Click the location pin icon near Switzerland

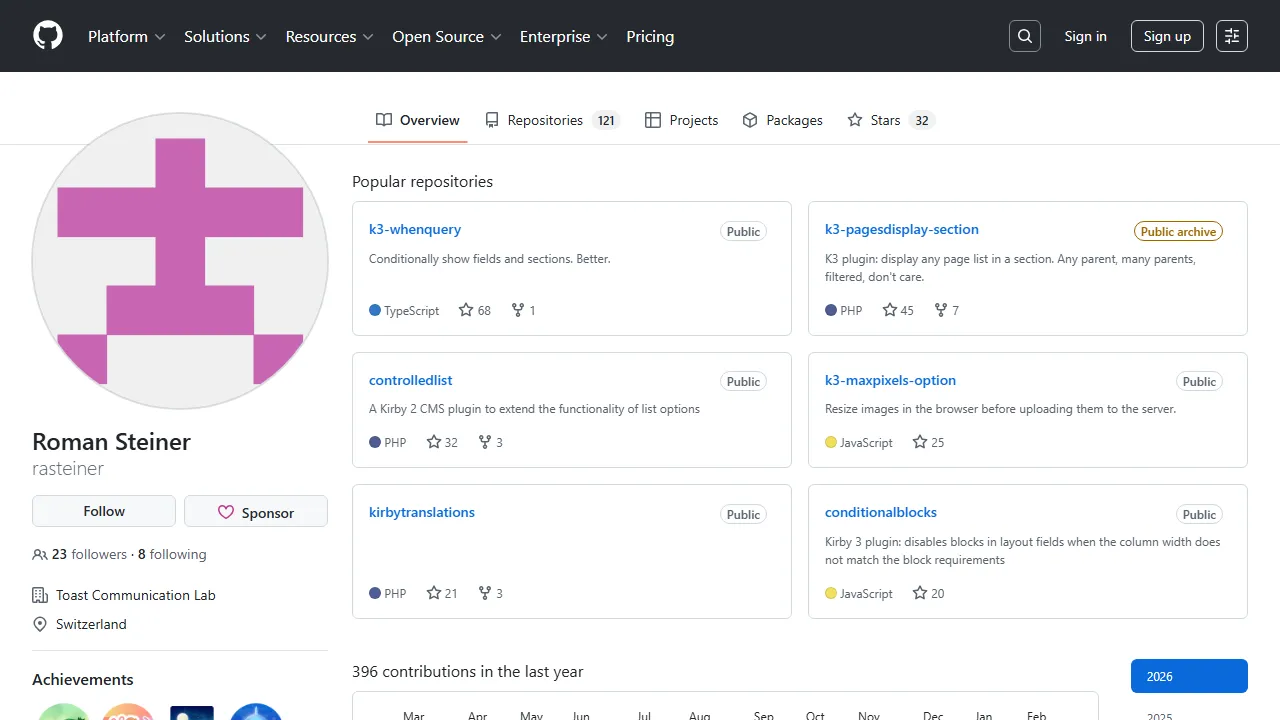(x=40, y=624)
